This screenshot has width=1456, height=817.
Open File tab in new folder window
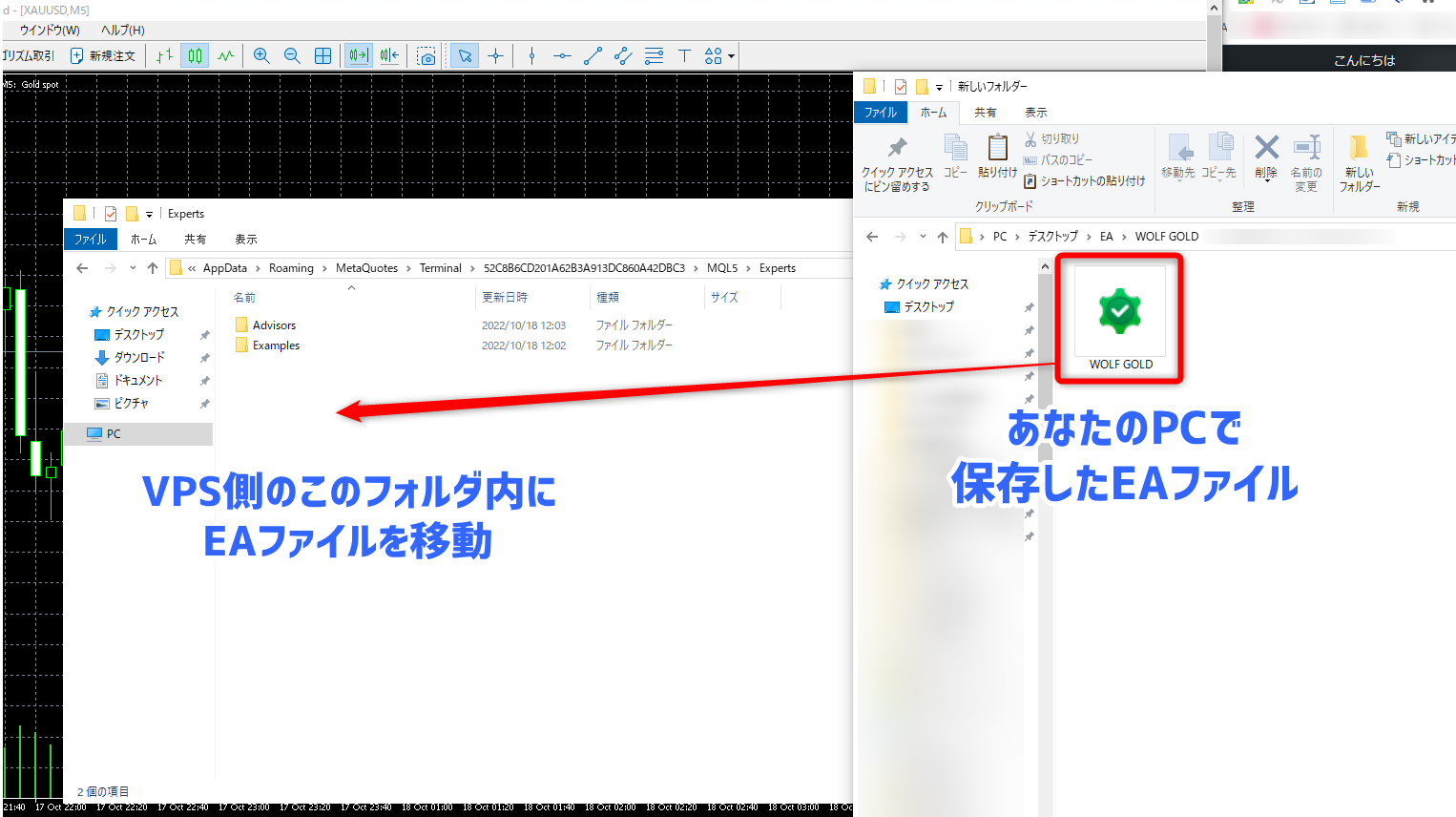click(x=880, y=113)
